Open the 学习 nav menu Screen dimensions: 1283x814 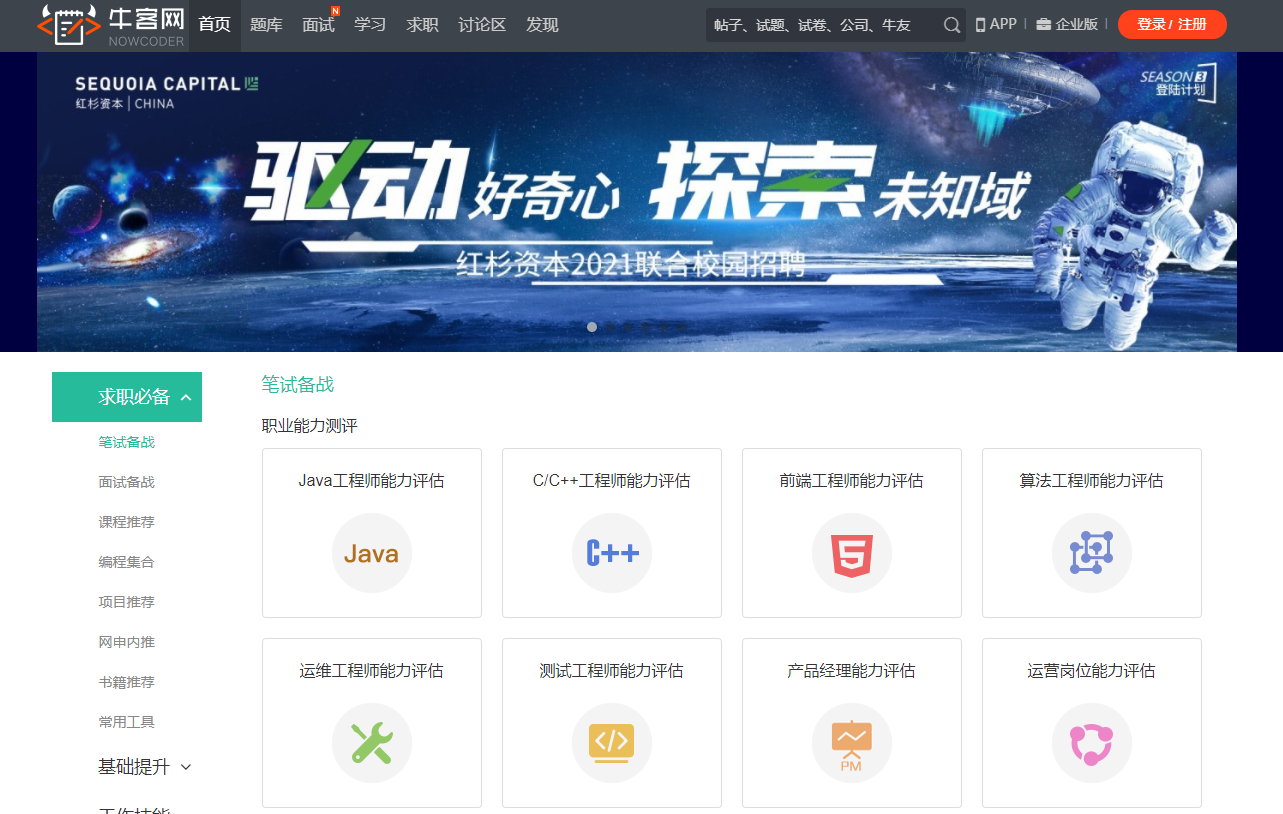pyautogui.click(x=370, y=25)
